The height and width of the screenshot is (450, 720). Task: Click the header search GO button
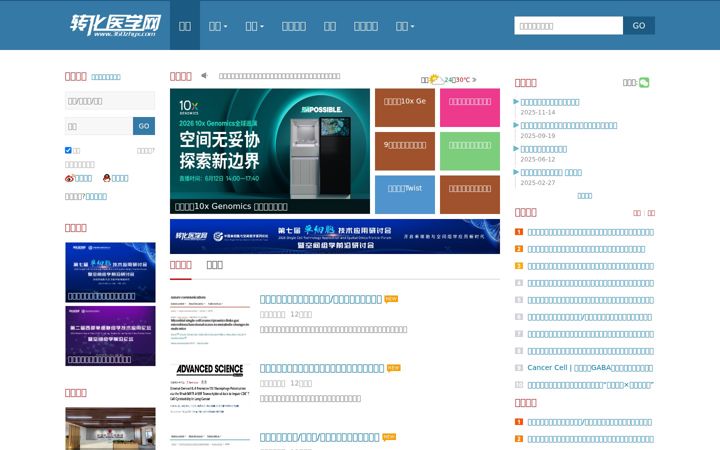(639, 26)
